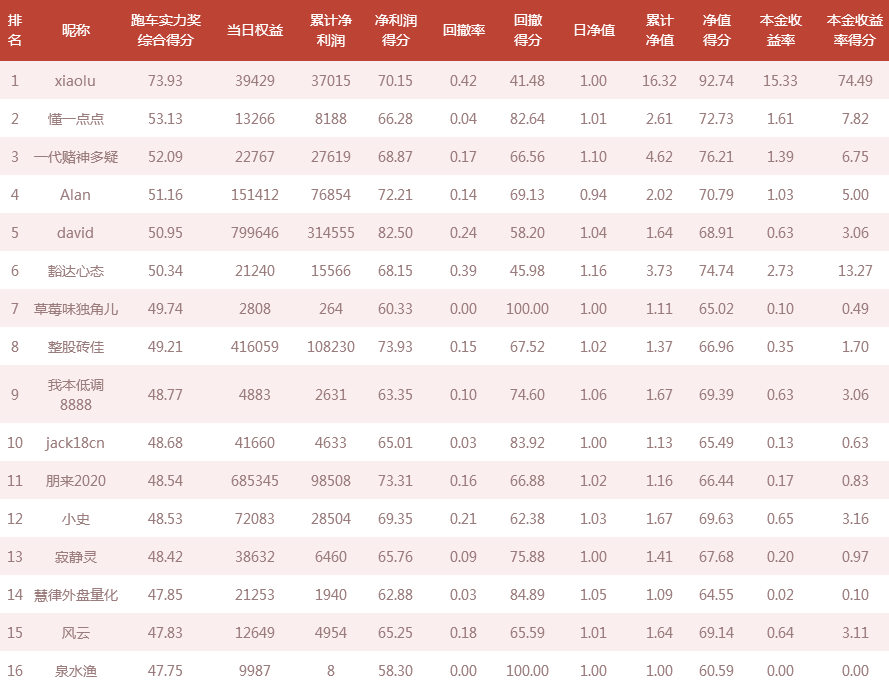The height and width of the screenshot is (689, 889).
Task: Click the rank 16 row nickname 泉水渔
Action: tap(75, 670)
